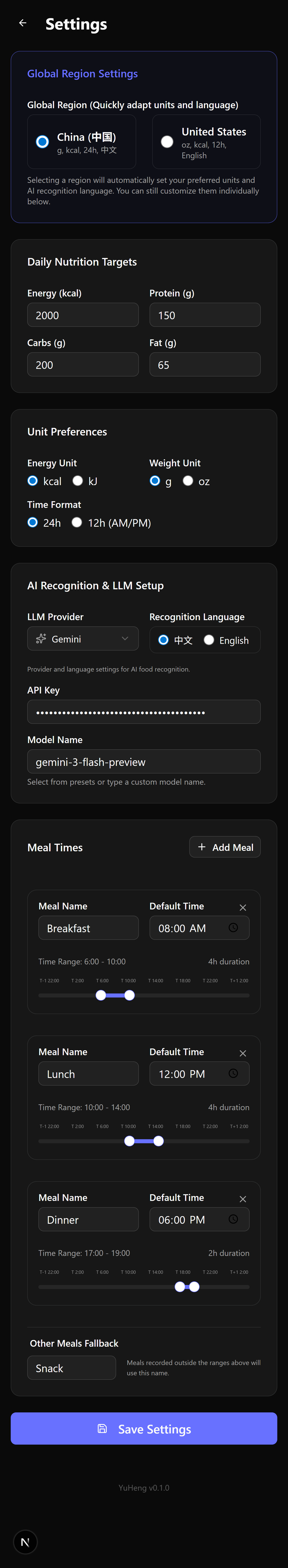Set recognition language to English
Image resolution: width=288 pixels, height=1568 pixels.
coord(209,640)
